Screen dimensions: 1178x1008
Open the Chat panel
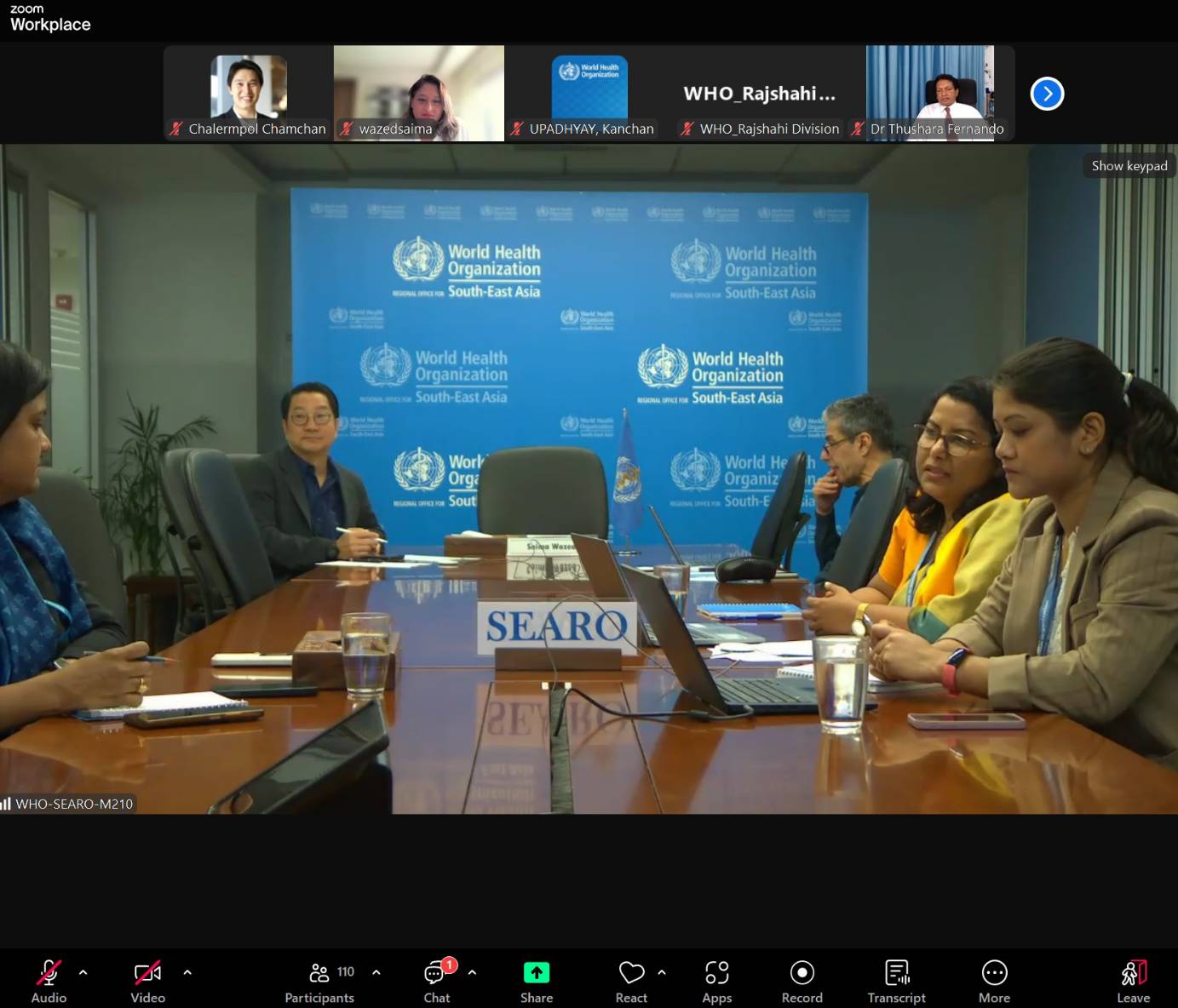point(436,981)
